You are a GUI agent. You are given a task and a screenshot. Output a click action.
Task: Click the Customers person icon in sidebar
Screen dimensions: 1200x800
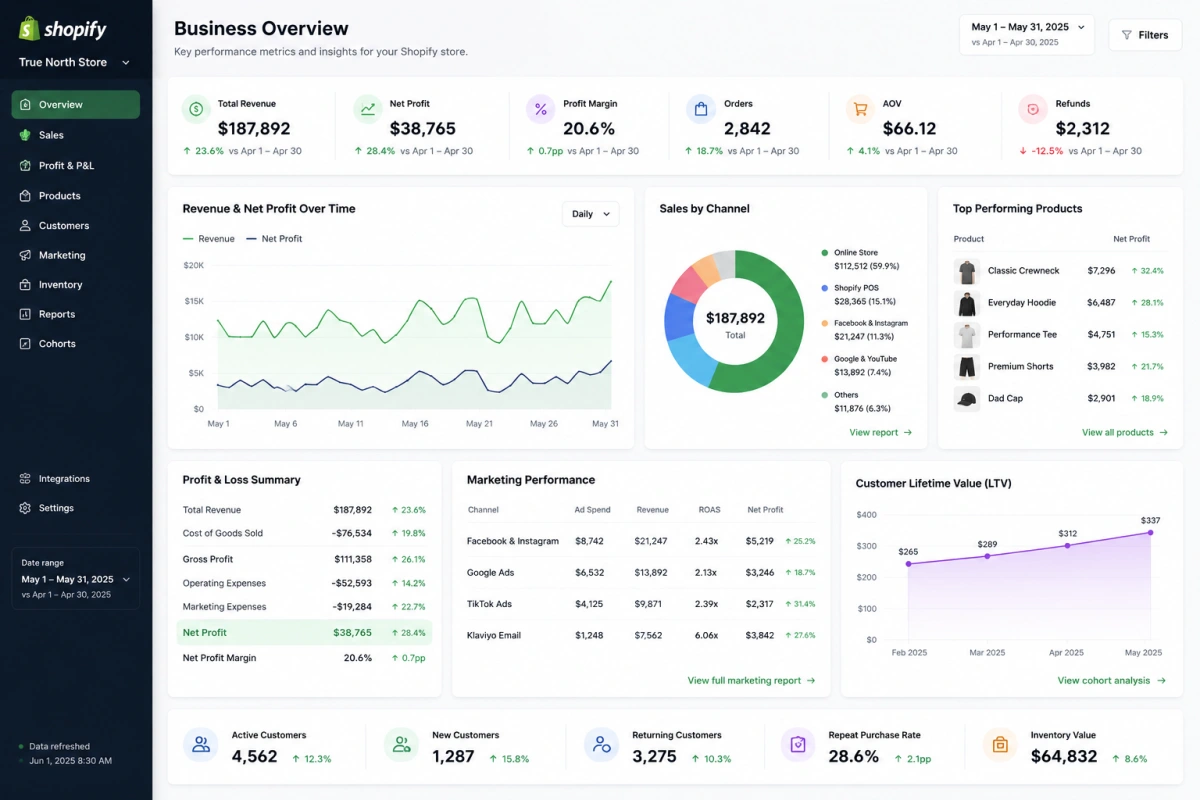[25, 226]
